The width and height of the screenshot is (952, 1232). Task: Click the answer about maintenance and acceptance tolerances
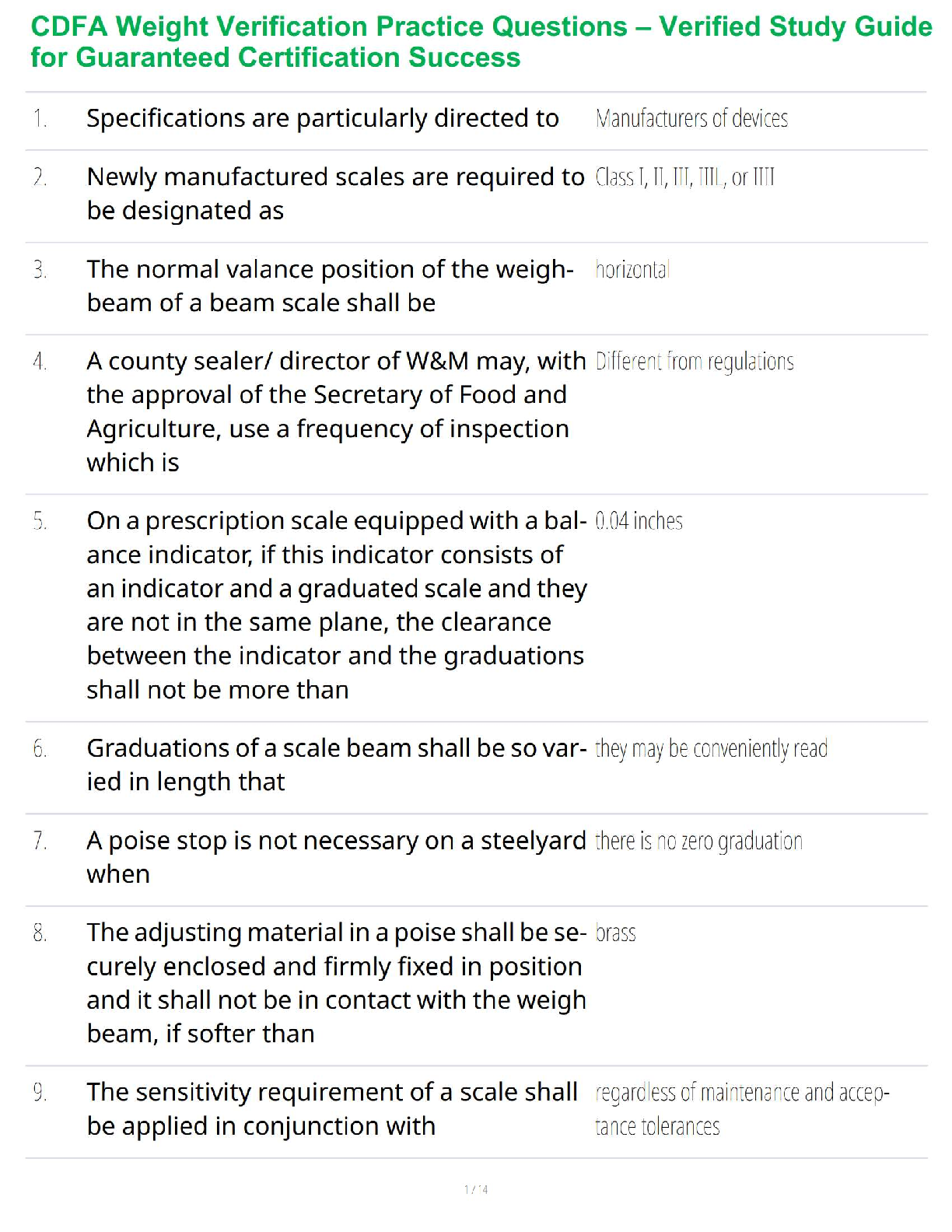tap(741, 1109)
